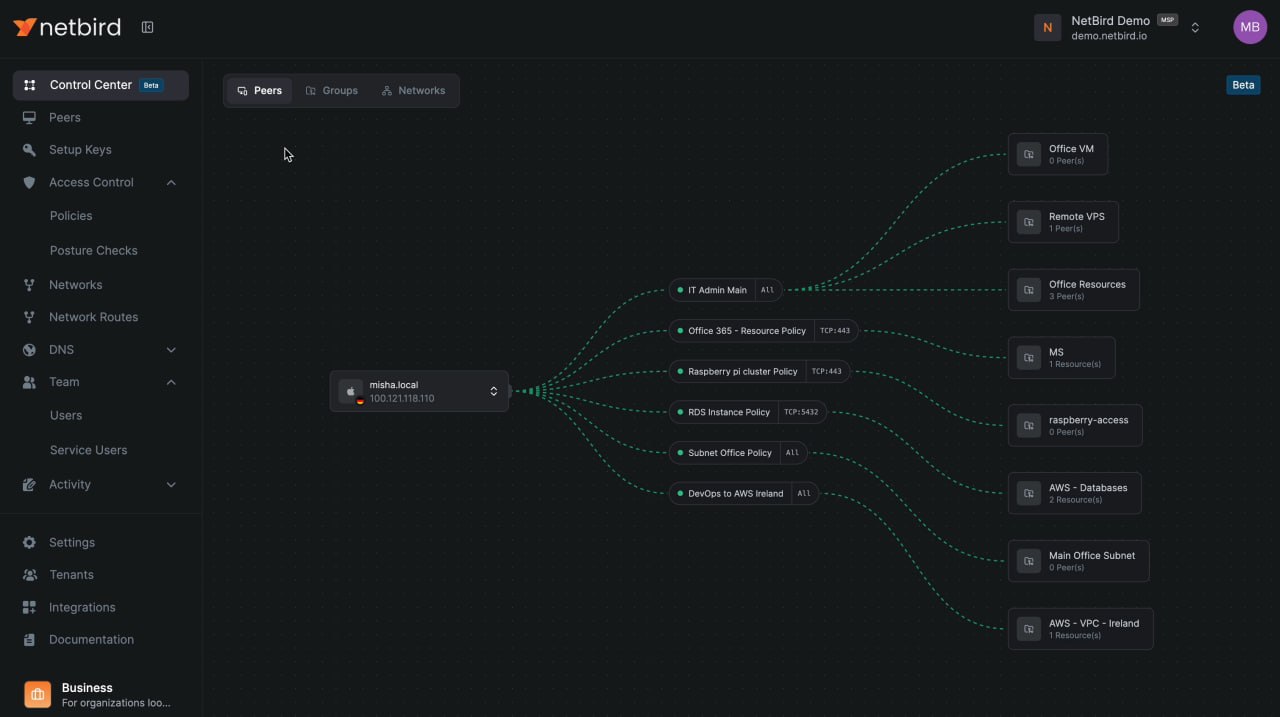Expand the DNS menu section
1280x717 pixels.
[x=171, y=350]
